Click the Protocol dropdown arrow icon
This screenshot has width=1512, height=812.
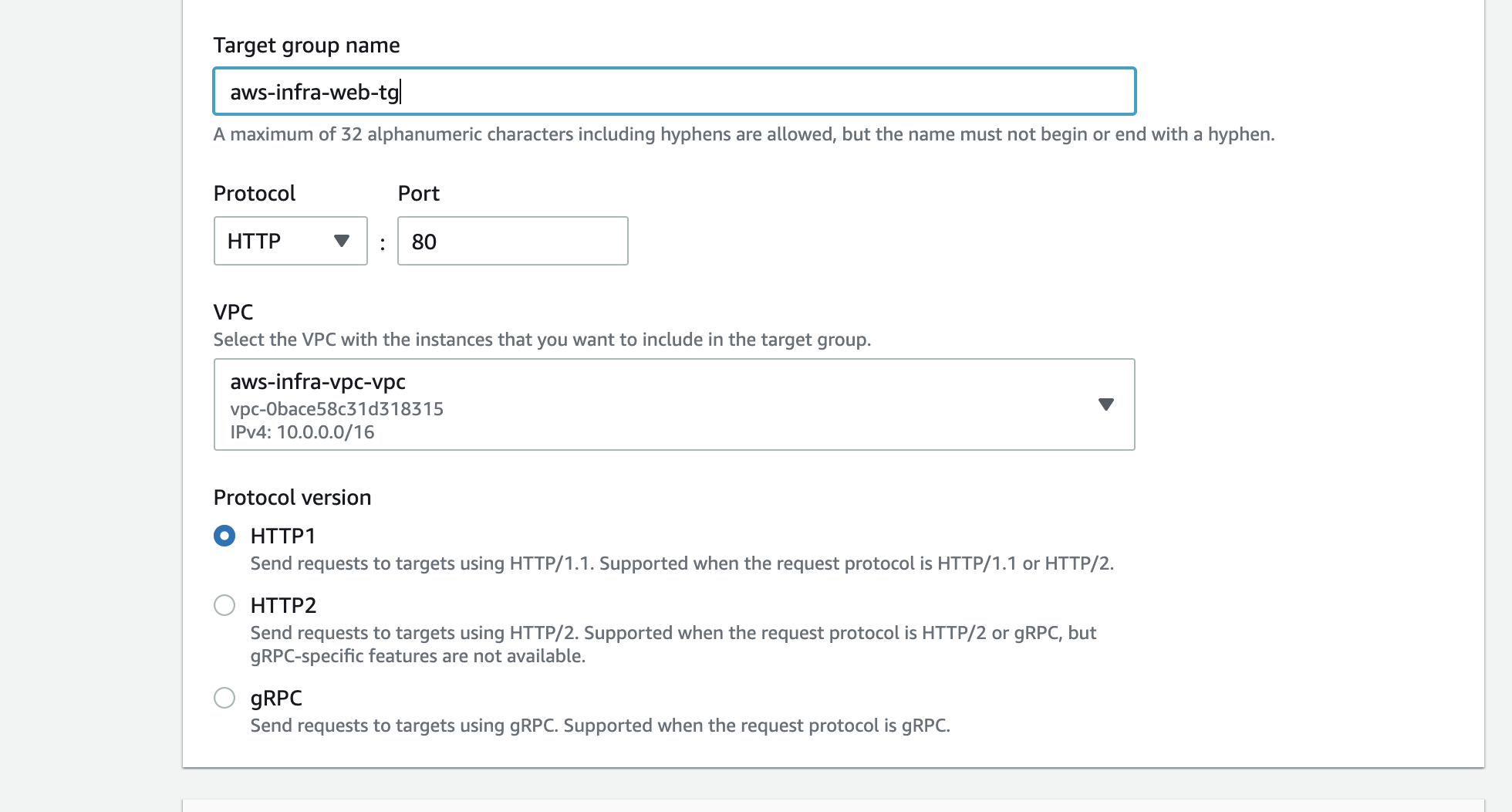[x=342, y=242]
